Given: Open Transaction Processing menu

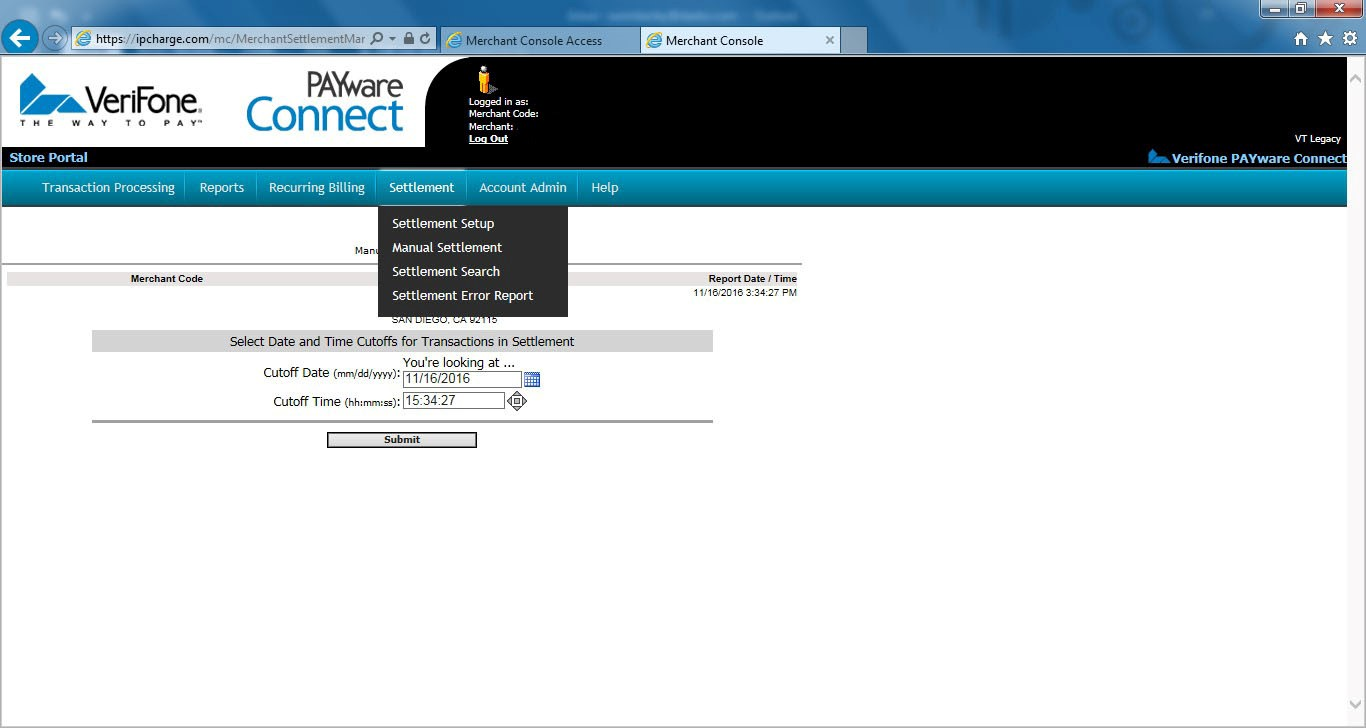Looking at the screenshot, I should pyautogui.click(x=108, y=188).
